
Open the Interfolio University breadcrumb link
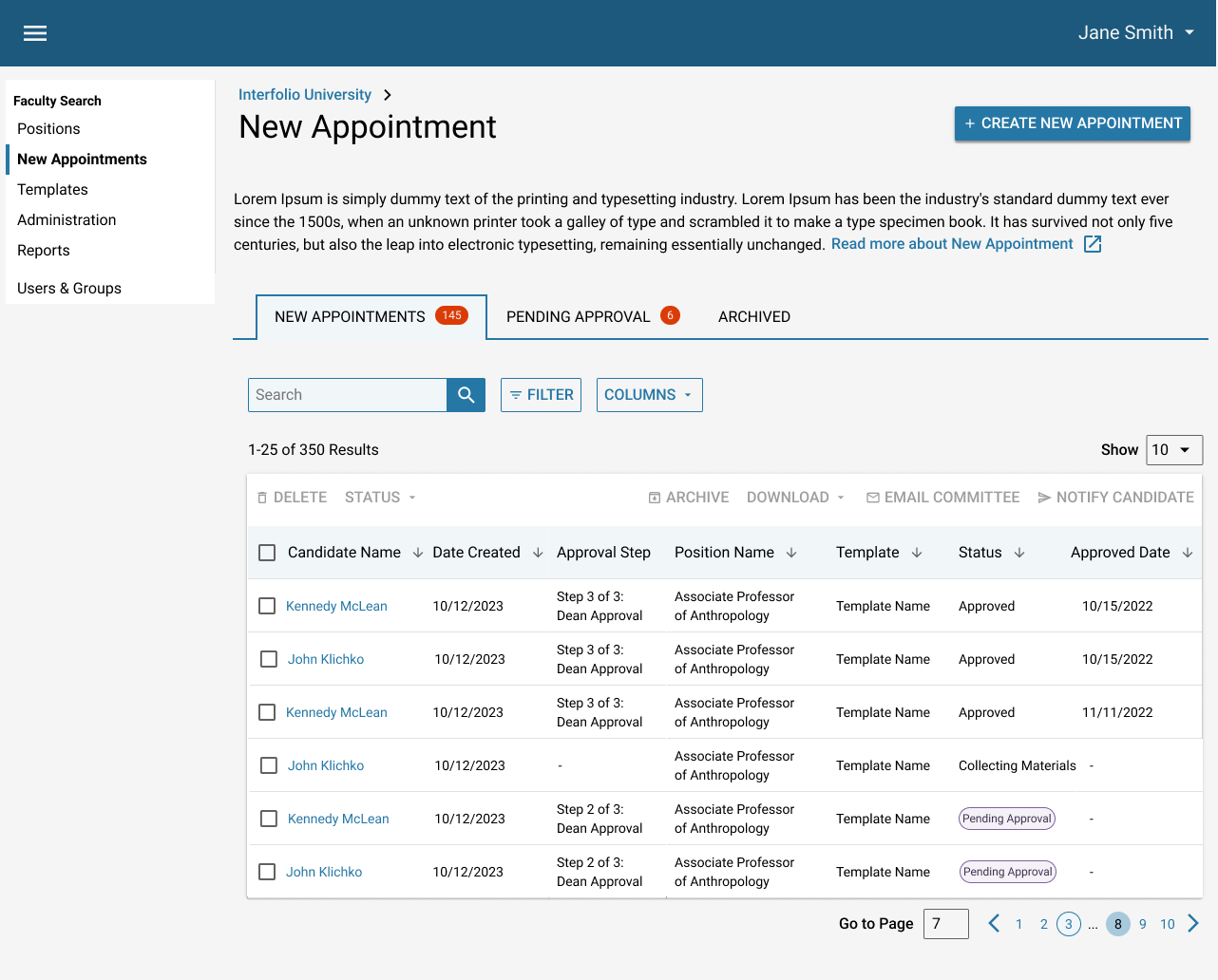point(304,95)
